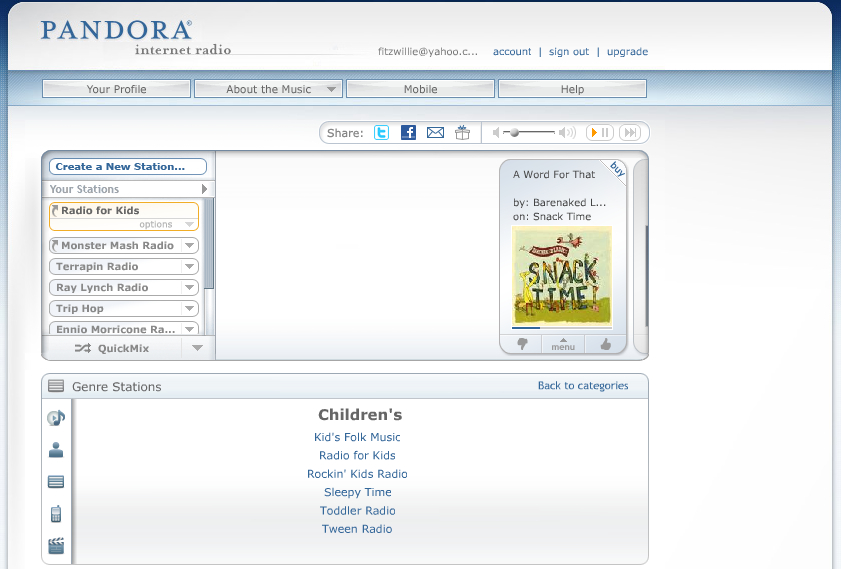Open Sleepy Time genre station
This screenshot has width=841, height=569.
[357, 492]
